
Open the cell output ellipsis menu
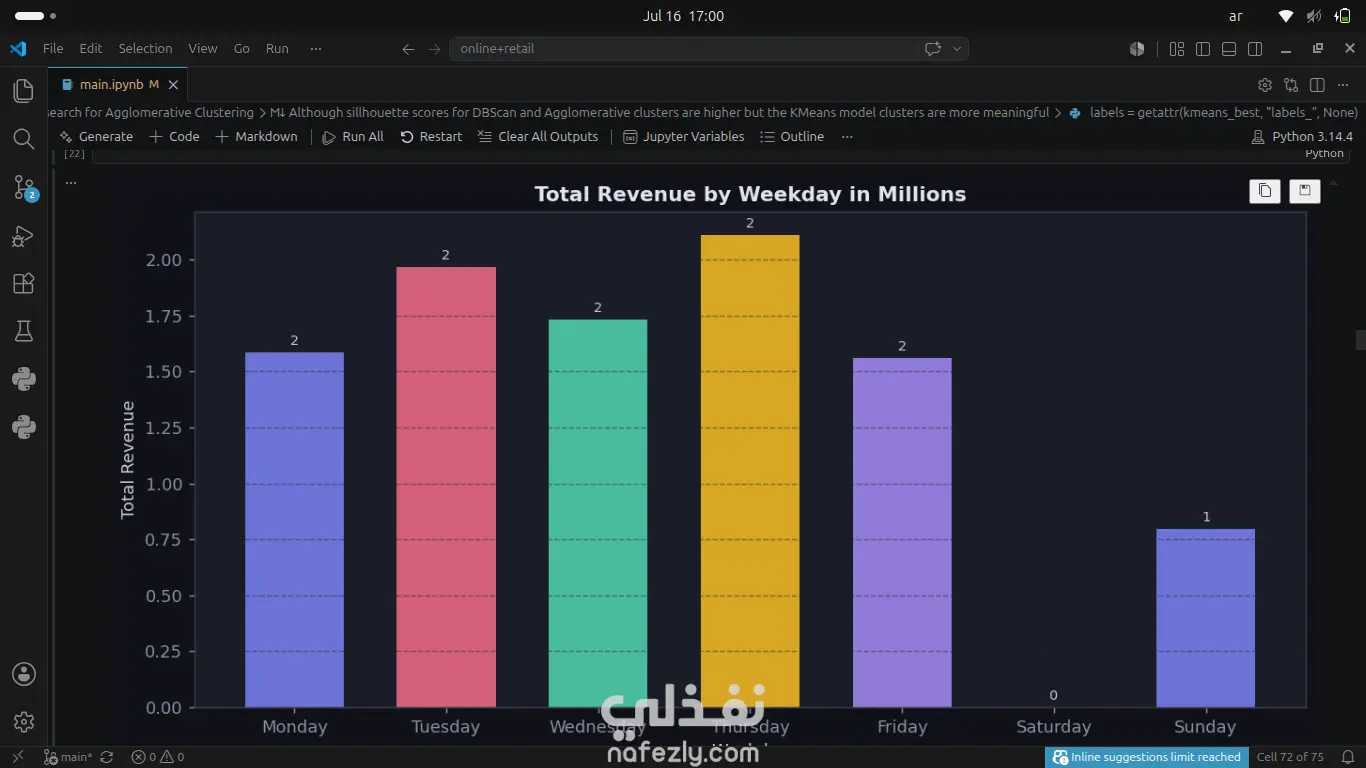pyautogui.click(x=71, y=182)
